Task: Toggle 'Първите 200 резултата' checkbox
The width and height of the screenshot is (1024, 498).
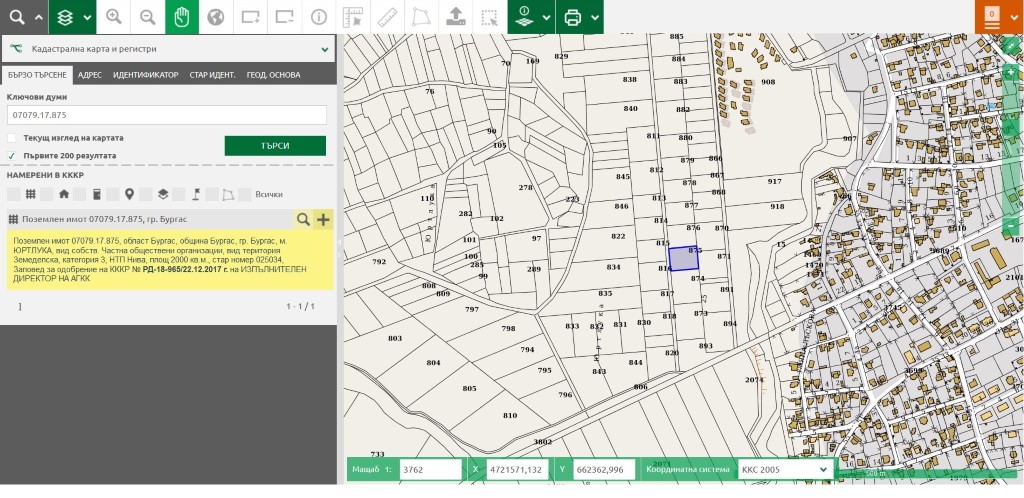Action: (x=12, y=156)
